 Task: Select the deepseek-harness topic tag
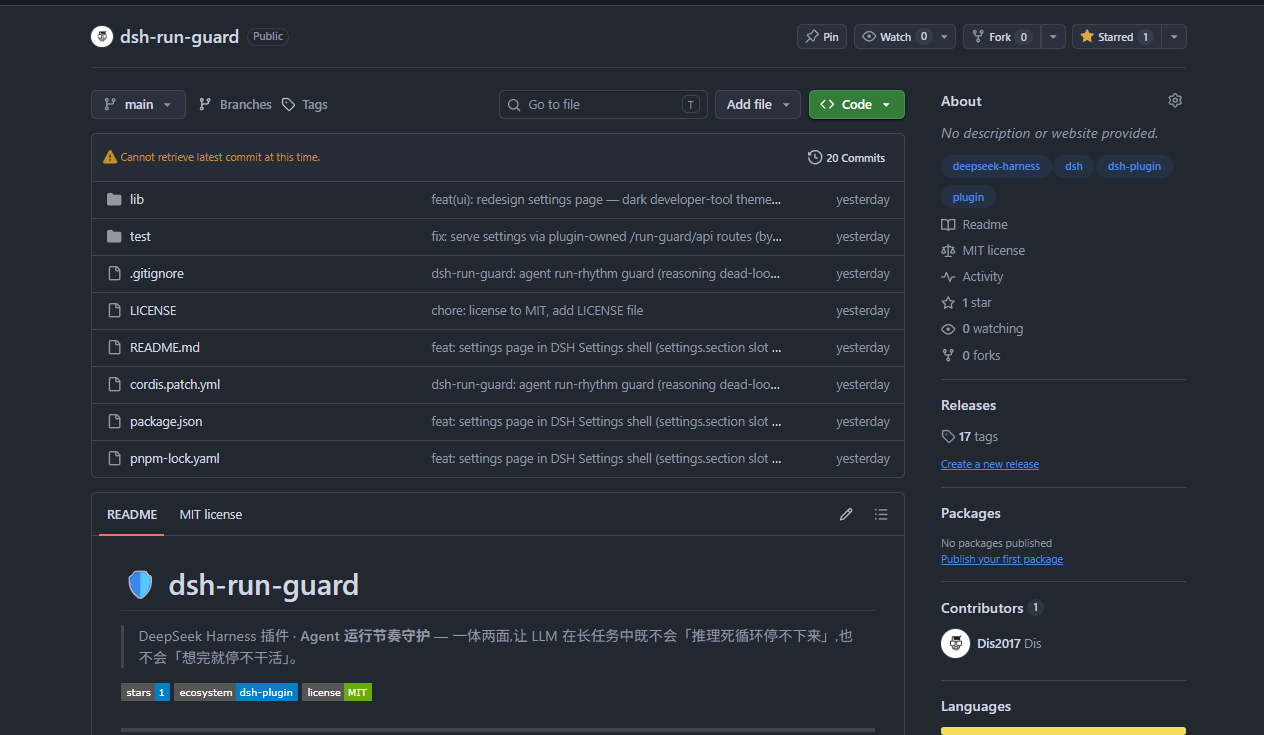[996, 166]
